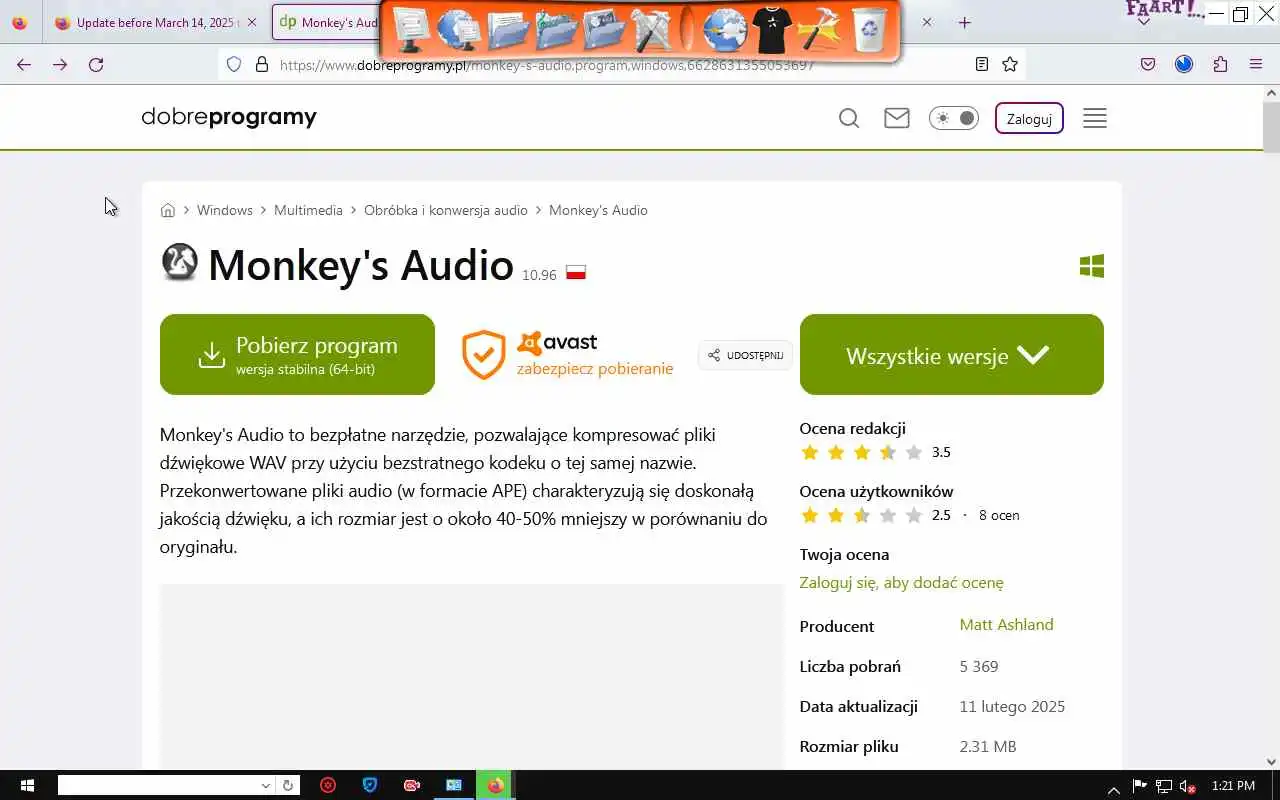The height and width of the screenshot is (800, 1280).
Task: Click the Monkey's Audio program logo icon
Action: [180, 262]
